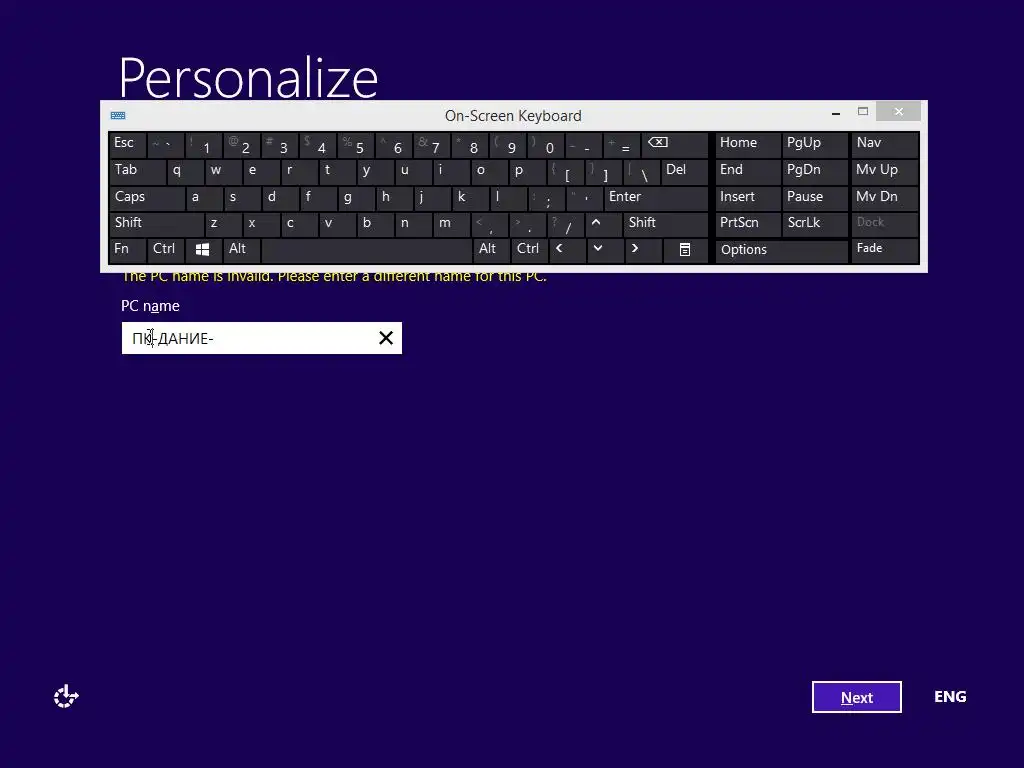Viewport: 1024px width, 768px height.
Task: Click the context menu key icon
Action: coord(684,250)
